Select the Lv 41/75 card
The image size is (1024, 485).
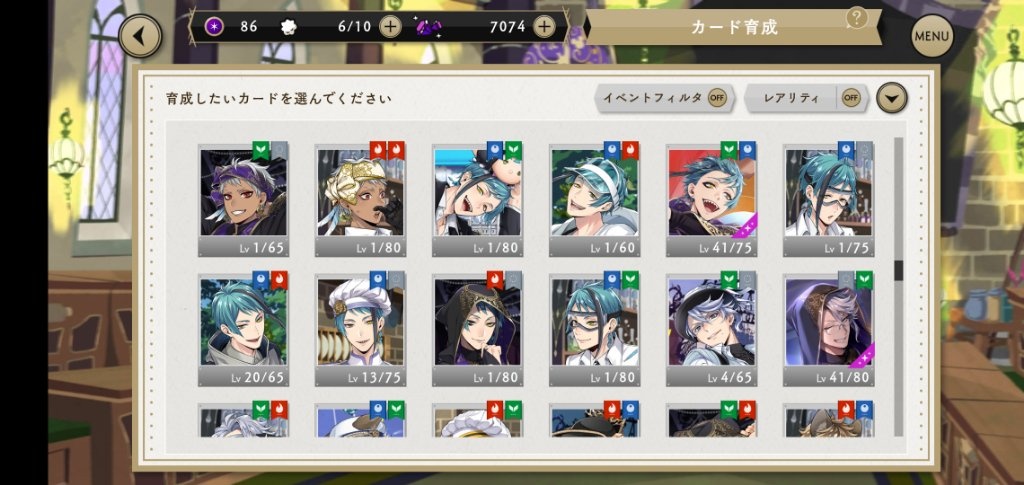pyautogui.click(x=712, y=199)
